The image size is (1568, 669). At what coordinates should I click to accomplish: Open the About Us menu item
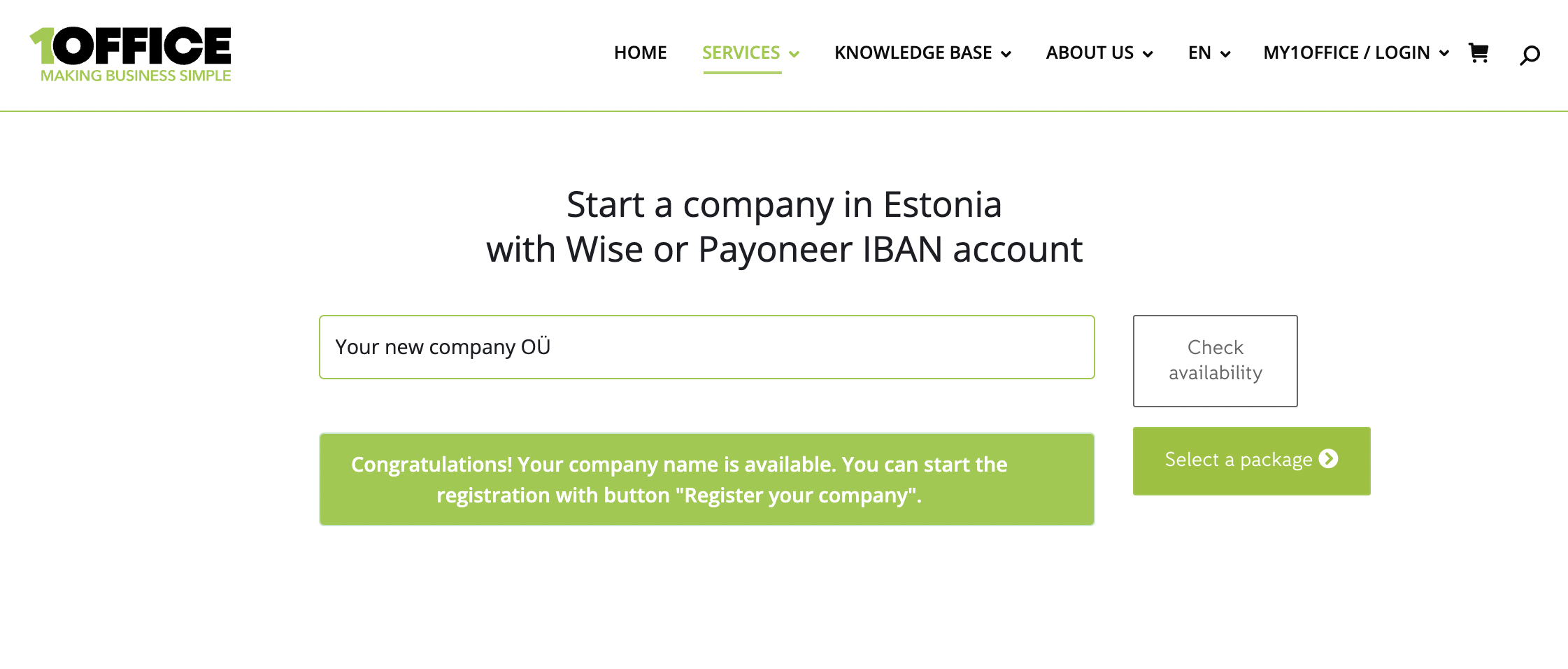click(x=1090, y=53)
